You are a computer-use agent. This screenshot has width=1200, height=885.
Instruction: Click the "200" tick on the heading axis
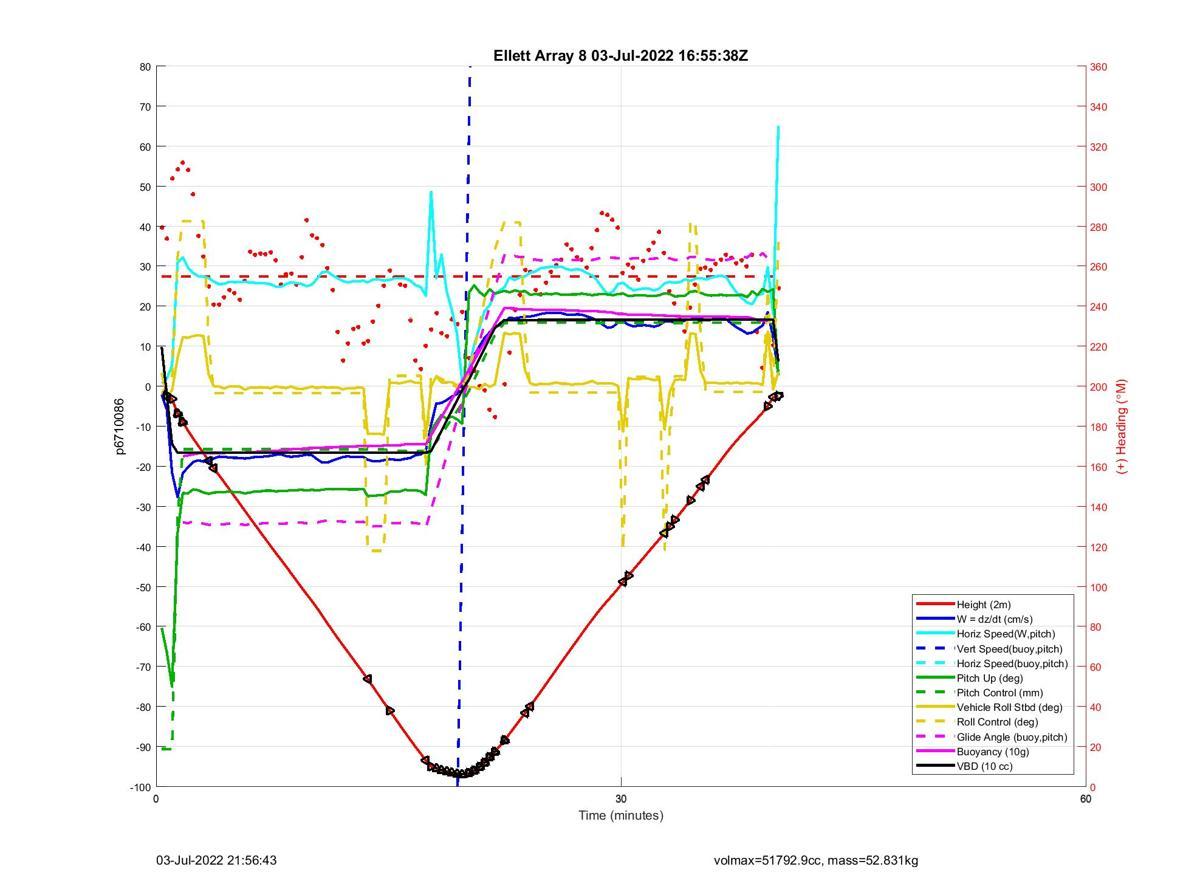tap(1098, 387)
